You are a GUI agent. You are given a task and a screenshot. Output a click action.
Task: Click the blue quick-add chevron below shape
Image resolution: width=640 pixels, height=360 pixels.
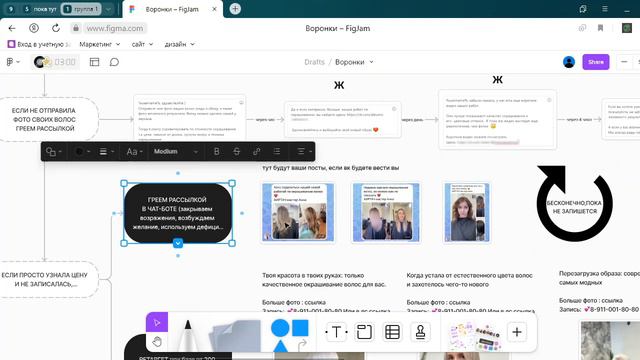tap(178, 243)
